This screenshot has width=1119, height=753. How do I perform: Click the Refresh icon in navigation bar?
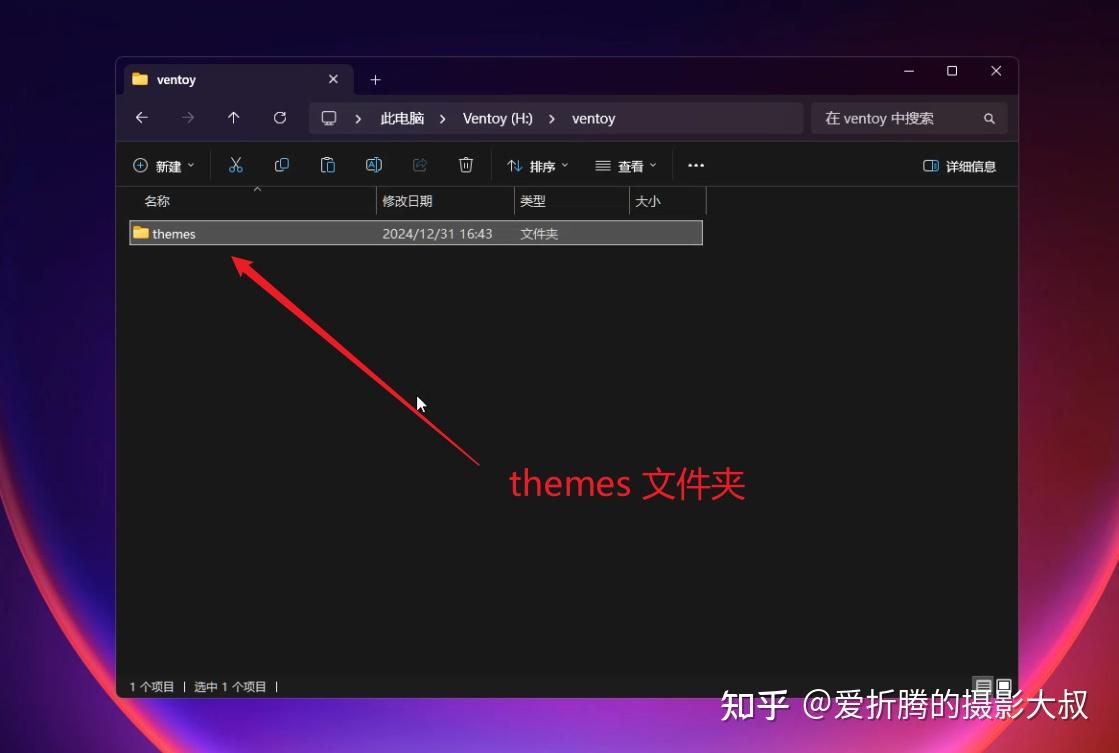tap(280, 118)
